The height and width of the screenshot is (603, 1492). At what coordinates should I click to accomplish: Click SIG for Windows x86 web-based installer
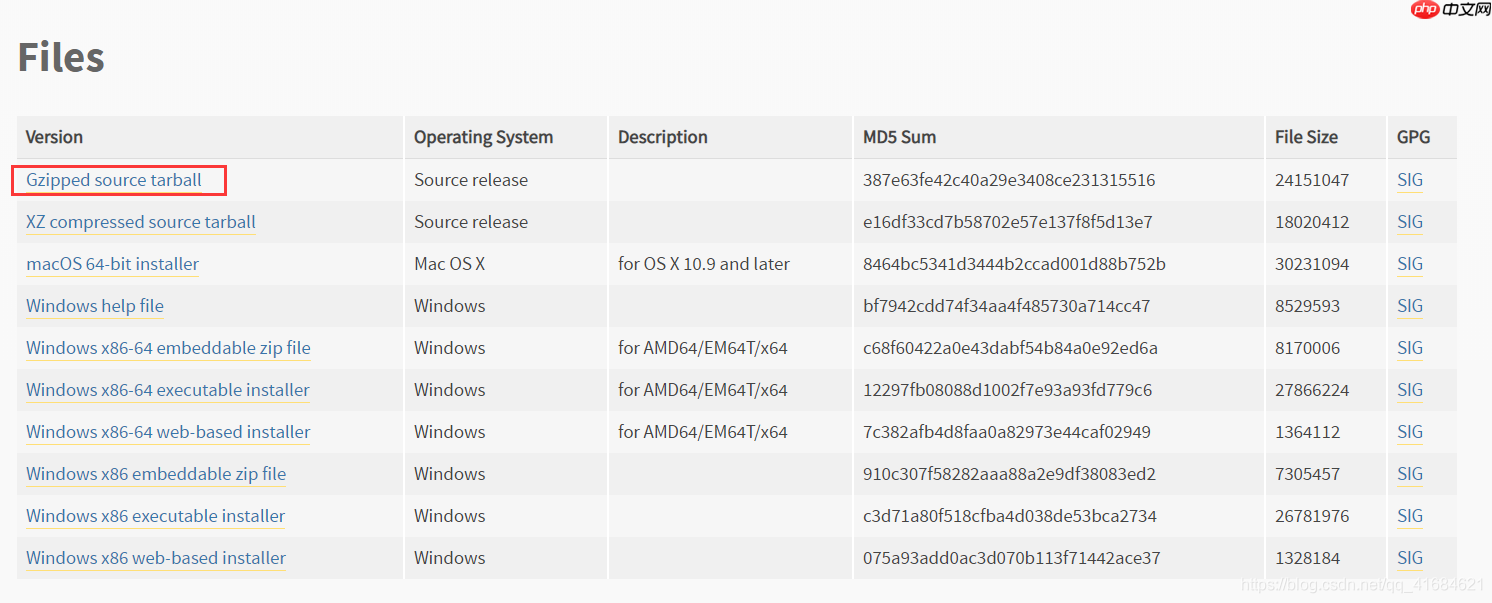coord(1410,558)
